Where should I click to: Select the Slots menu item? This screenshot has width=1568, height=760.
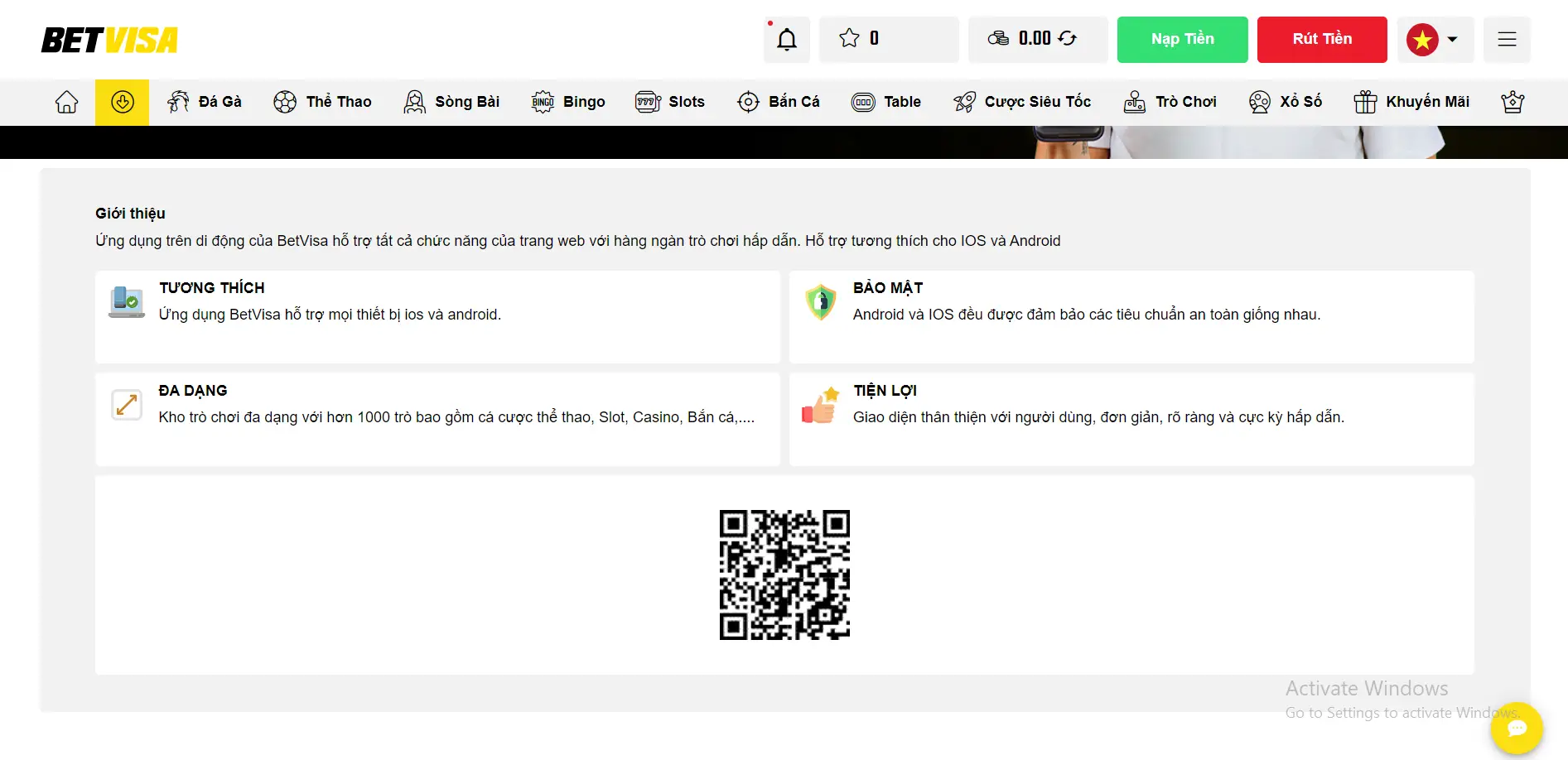pos(670,101)
